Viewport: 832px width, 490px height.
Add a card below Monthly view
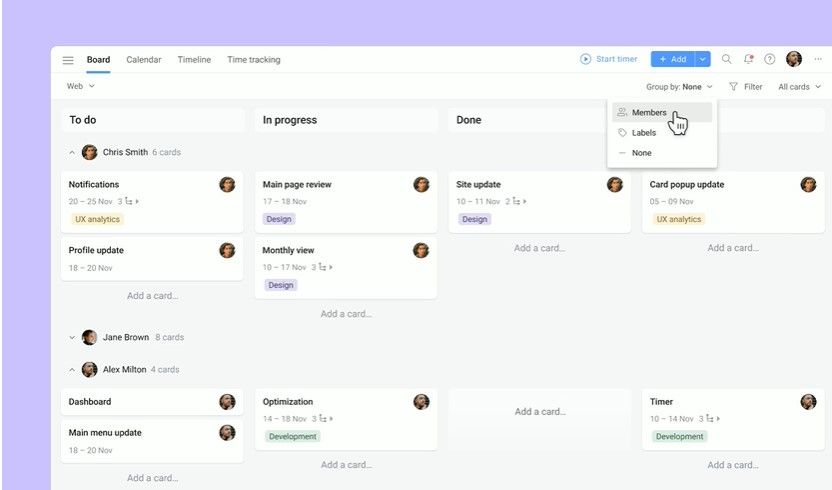tap(346, 314)
